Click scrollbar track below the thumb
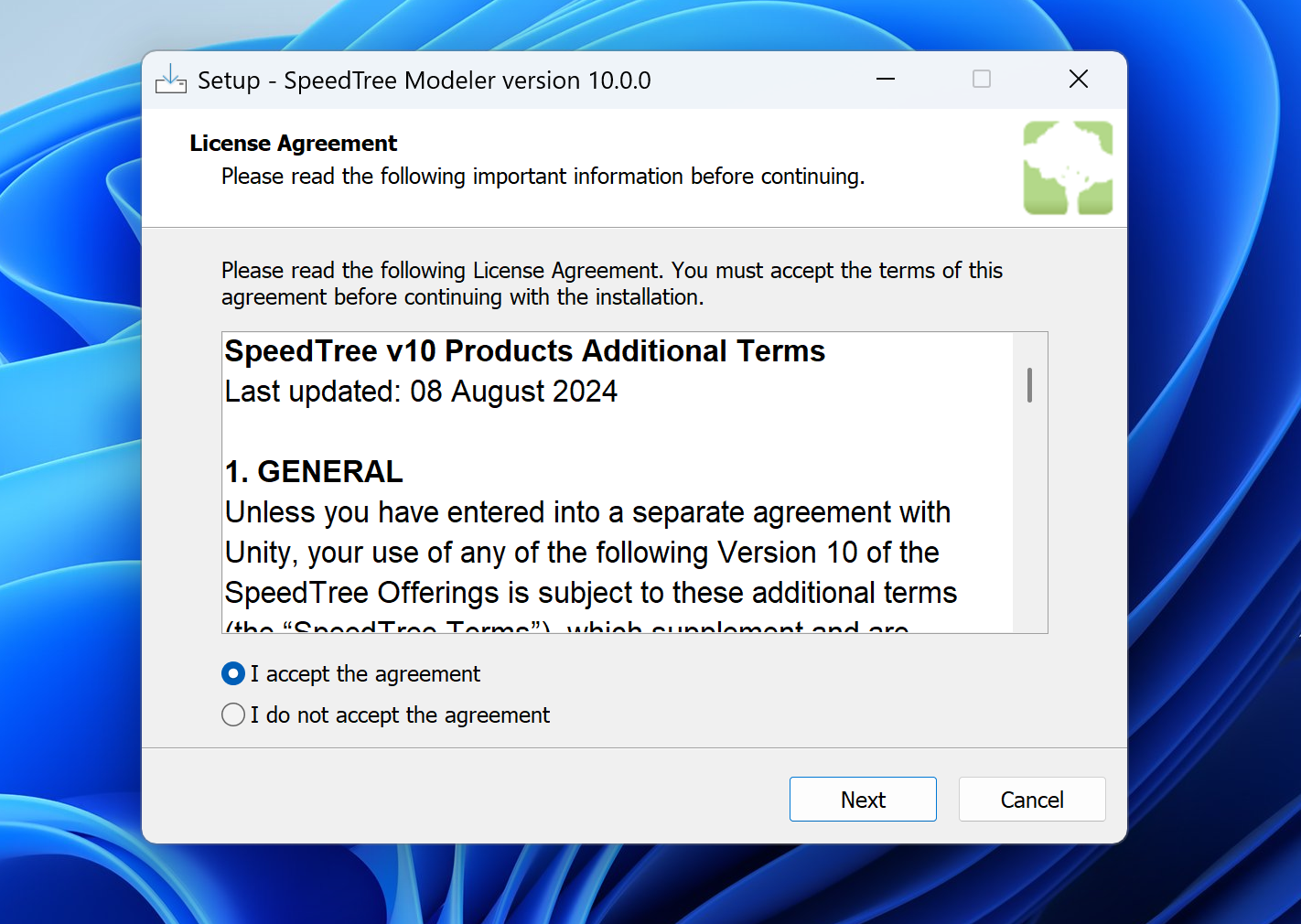Image resolution: width=1301 pixels, height=924 pixels. [x=1029, y=531]
